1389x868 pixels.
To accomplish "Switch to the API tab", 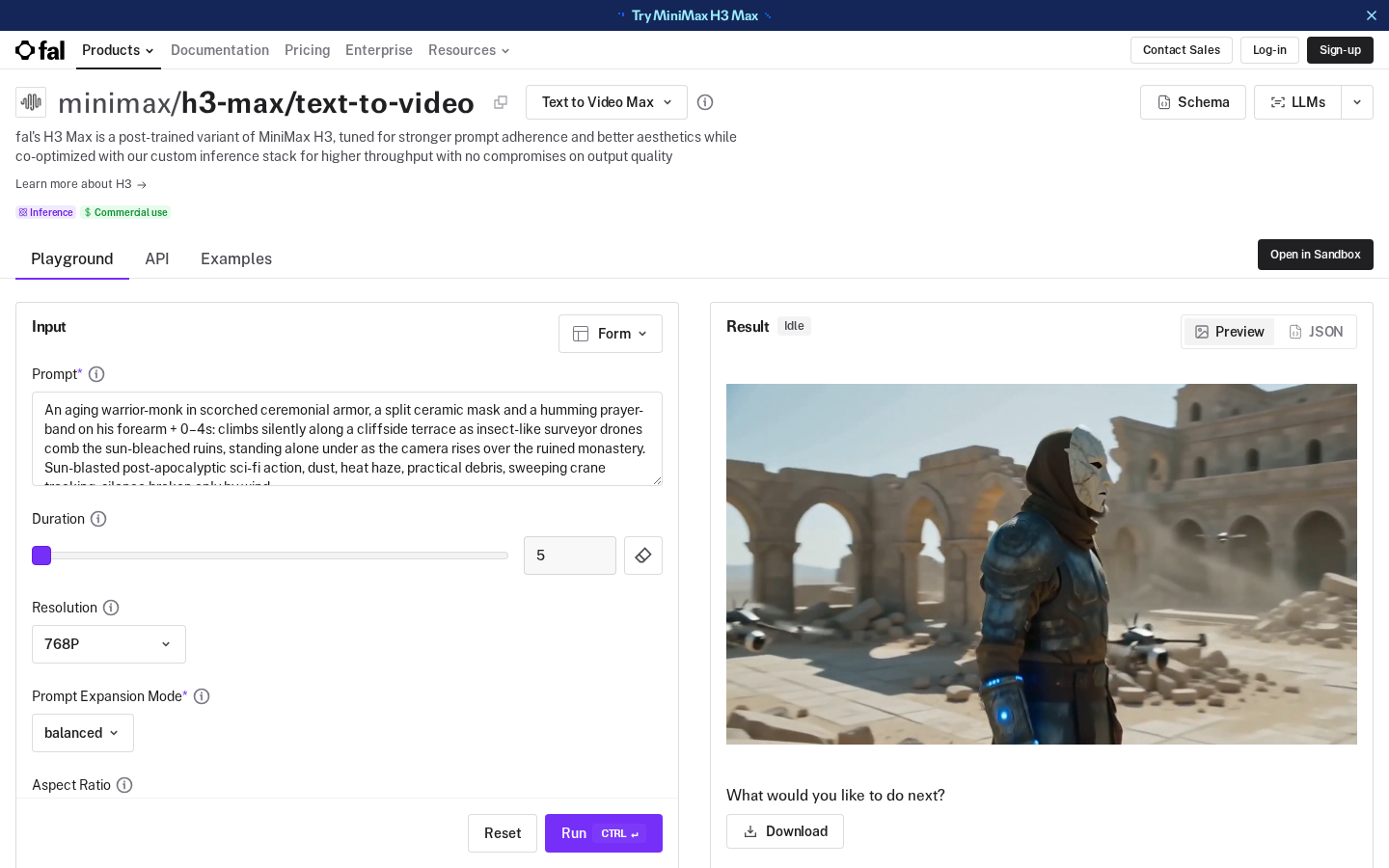I will tap(157, 258).
